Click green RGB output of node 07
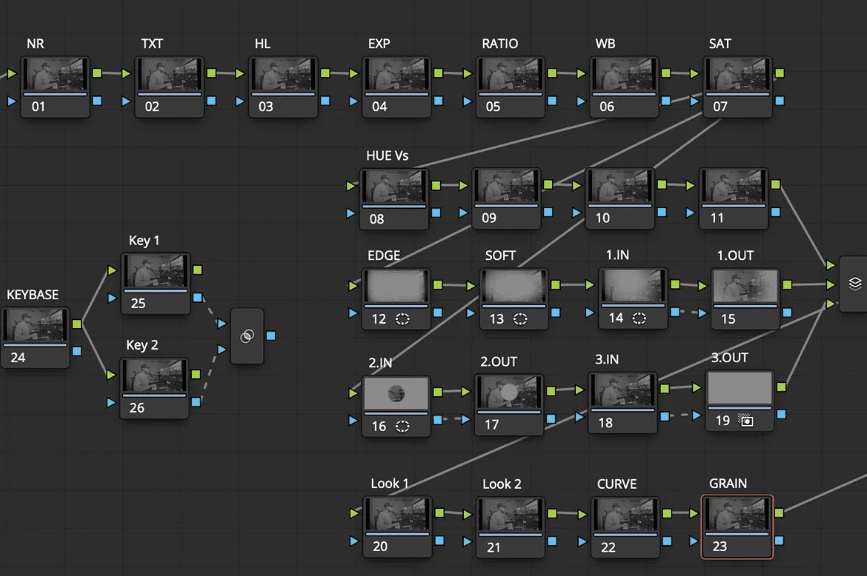 tap(780, 73)
